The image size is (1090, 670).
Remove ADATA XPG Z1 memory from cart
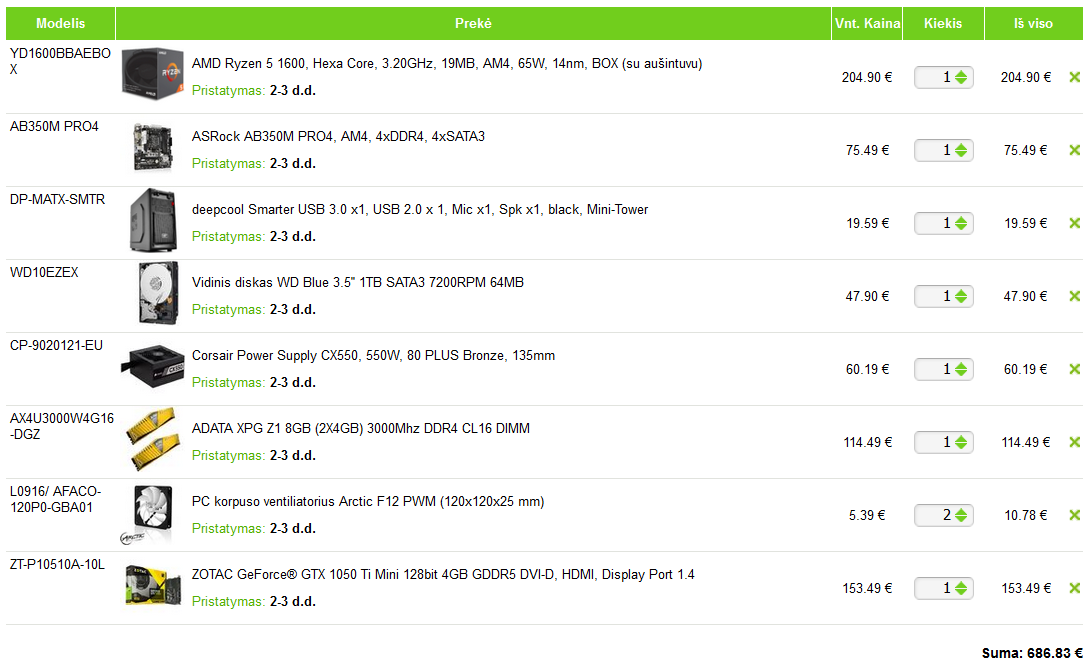pos(1074,442)
